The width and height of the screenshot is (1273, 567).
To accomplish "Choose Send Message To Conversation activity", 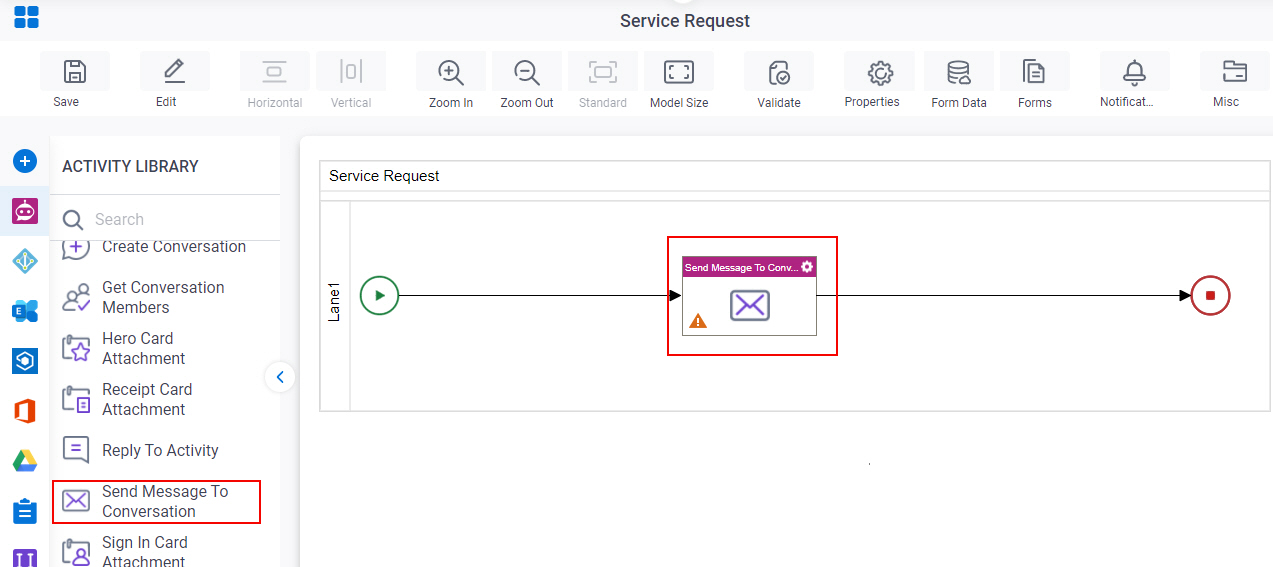I will [156, 501].
